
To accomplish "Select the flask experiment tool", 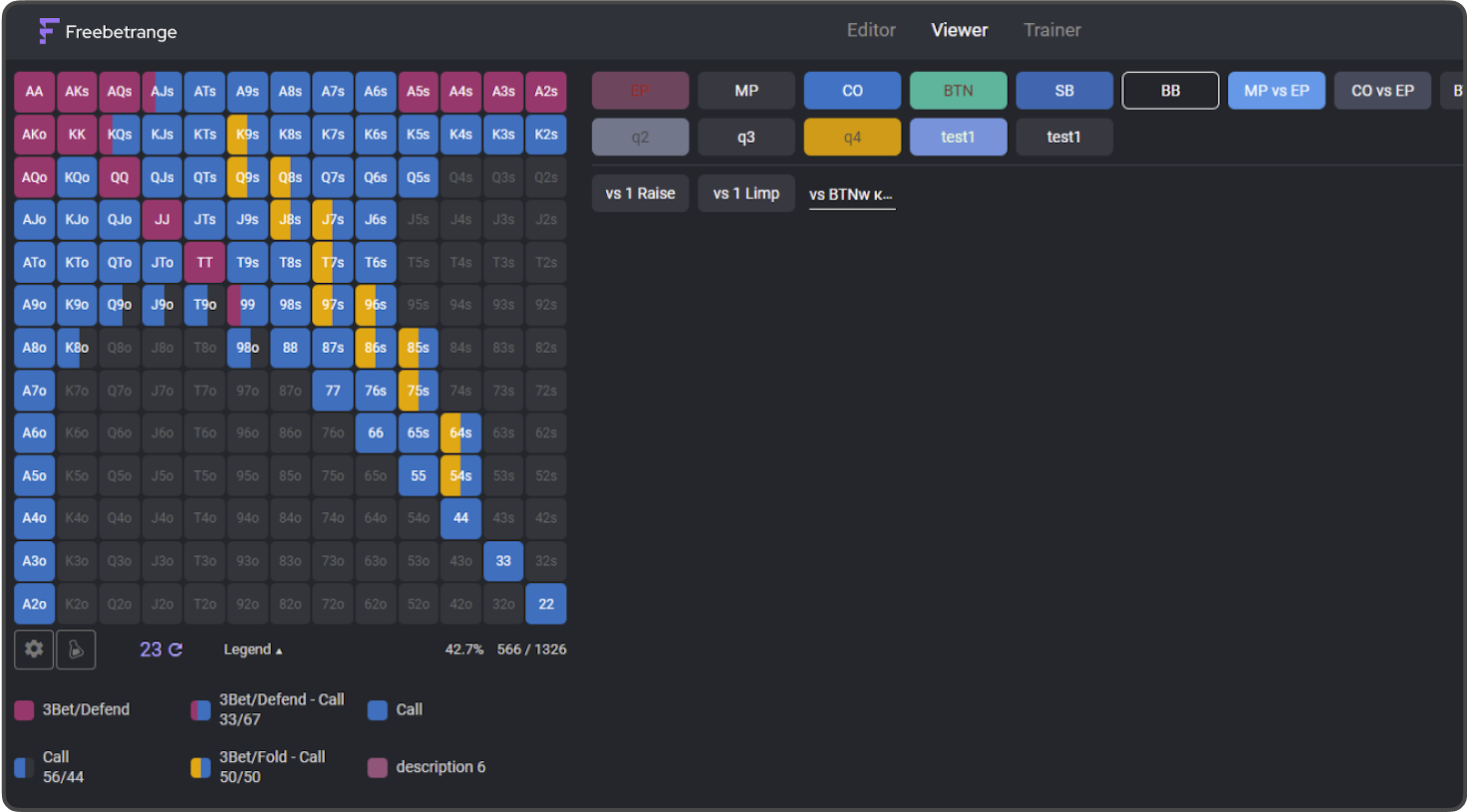I will tap(75, 649).
